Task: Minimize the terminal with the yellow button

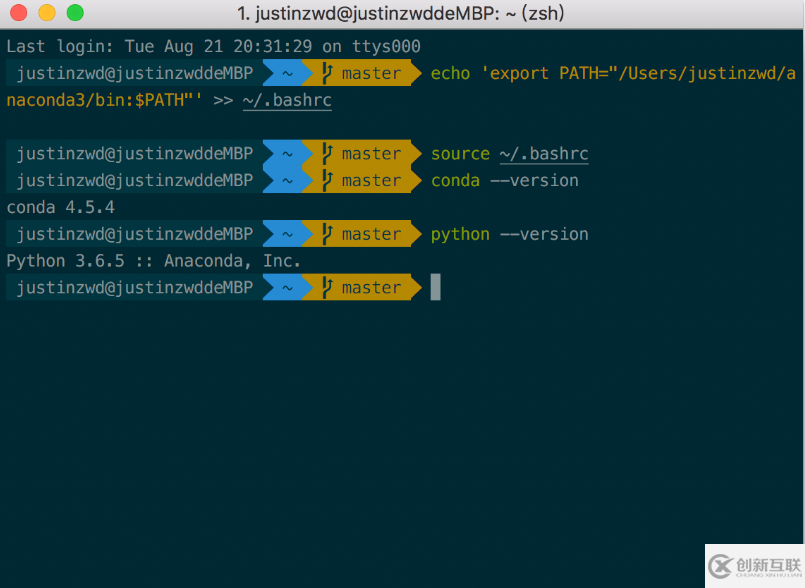Action: point(46,14)
